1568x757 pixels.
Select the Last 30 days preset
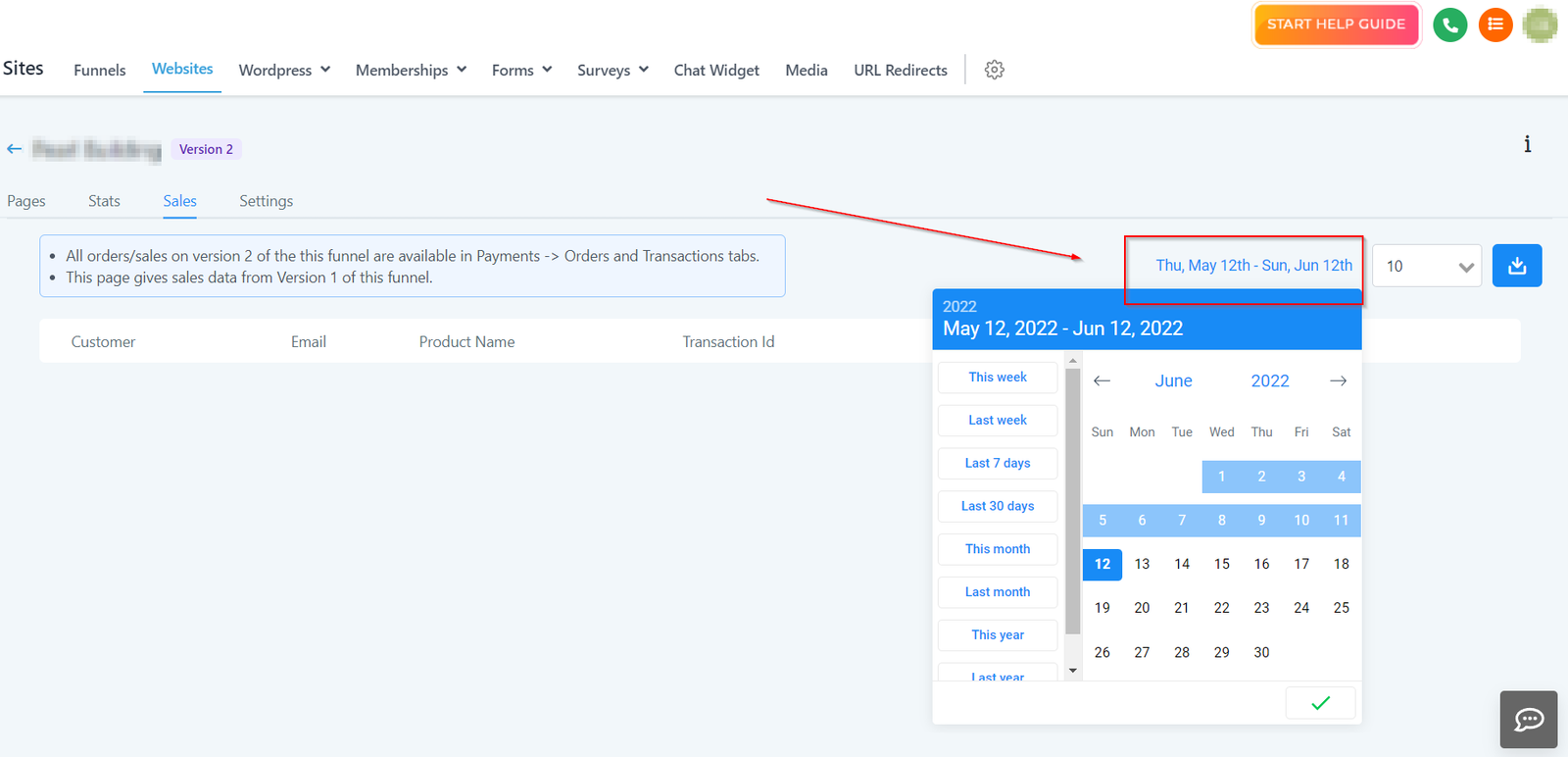tap(998, 506)
